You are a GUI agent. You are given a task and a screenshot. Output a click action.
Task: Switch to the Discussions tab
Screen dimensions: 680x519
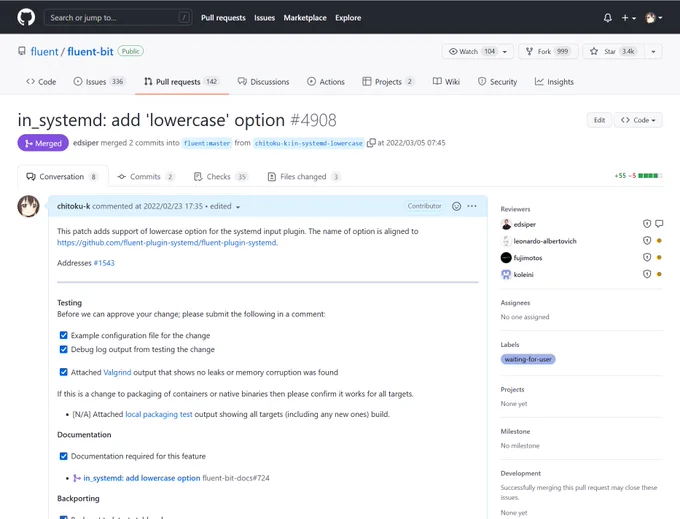pyautogui.click(x=263, y=82)
